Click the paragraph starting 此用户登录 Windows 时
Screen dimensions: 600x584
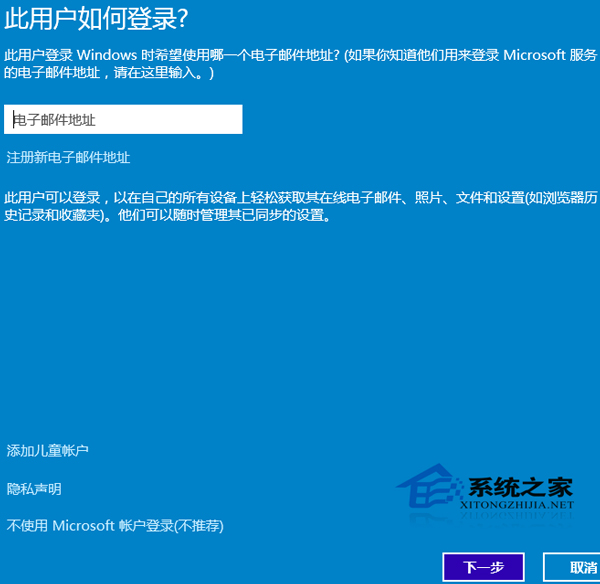pyautogui.click(x=300, y=64)
